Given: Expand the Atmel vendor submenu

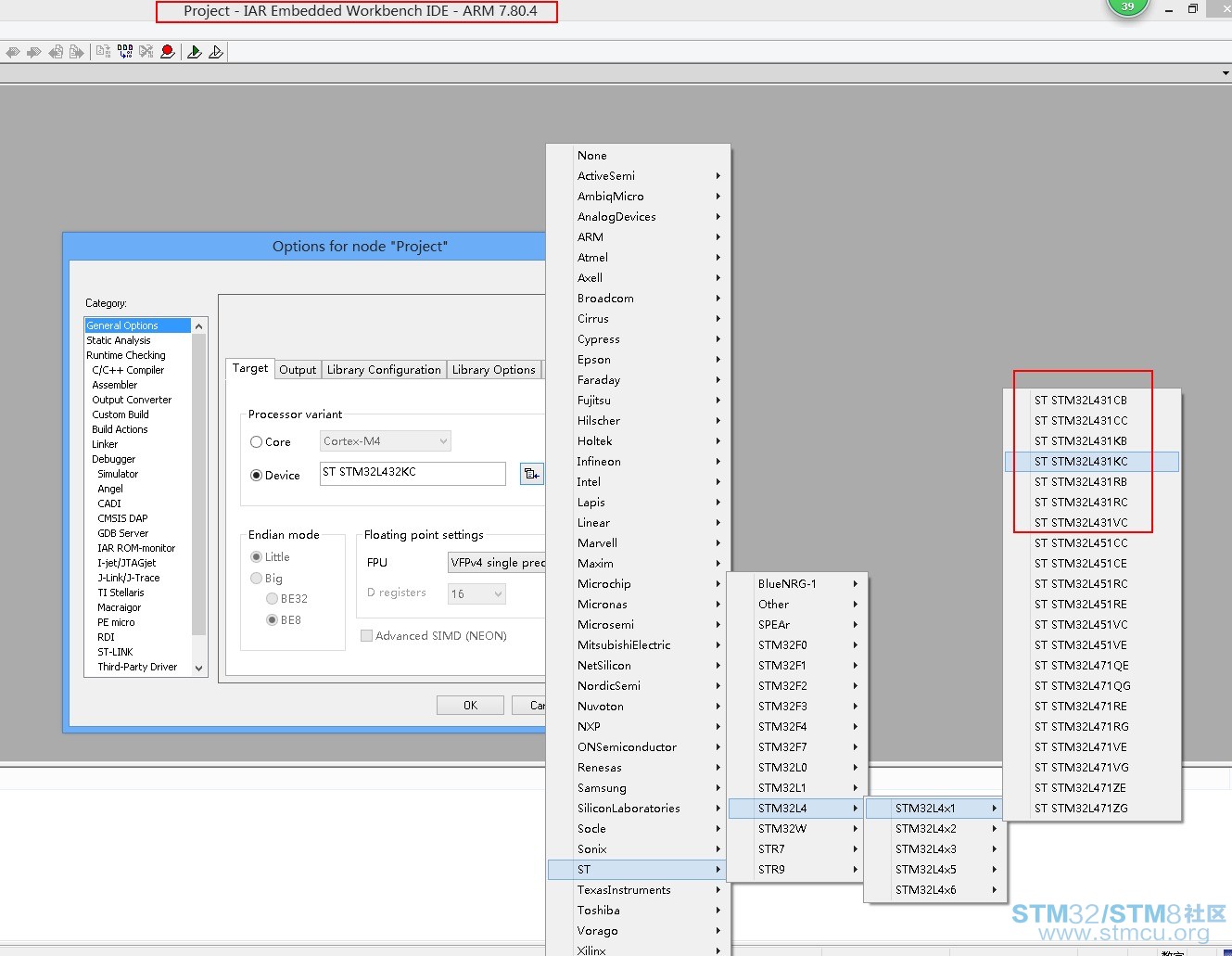Looking at the screenshot, I should point(638,258).
